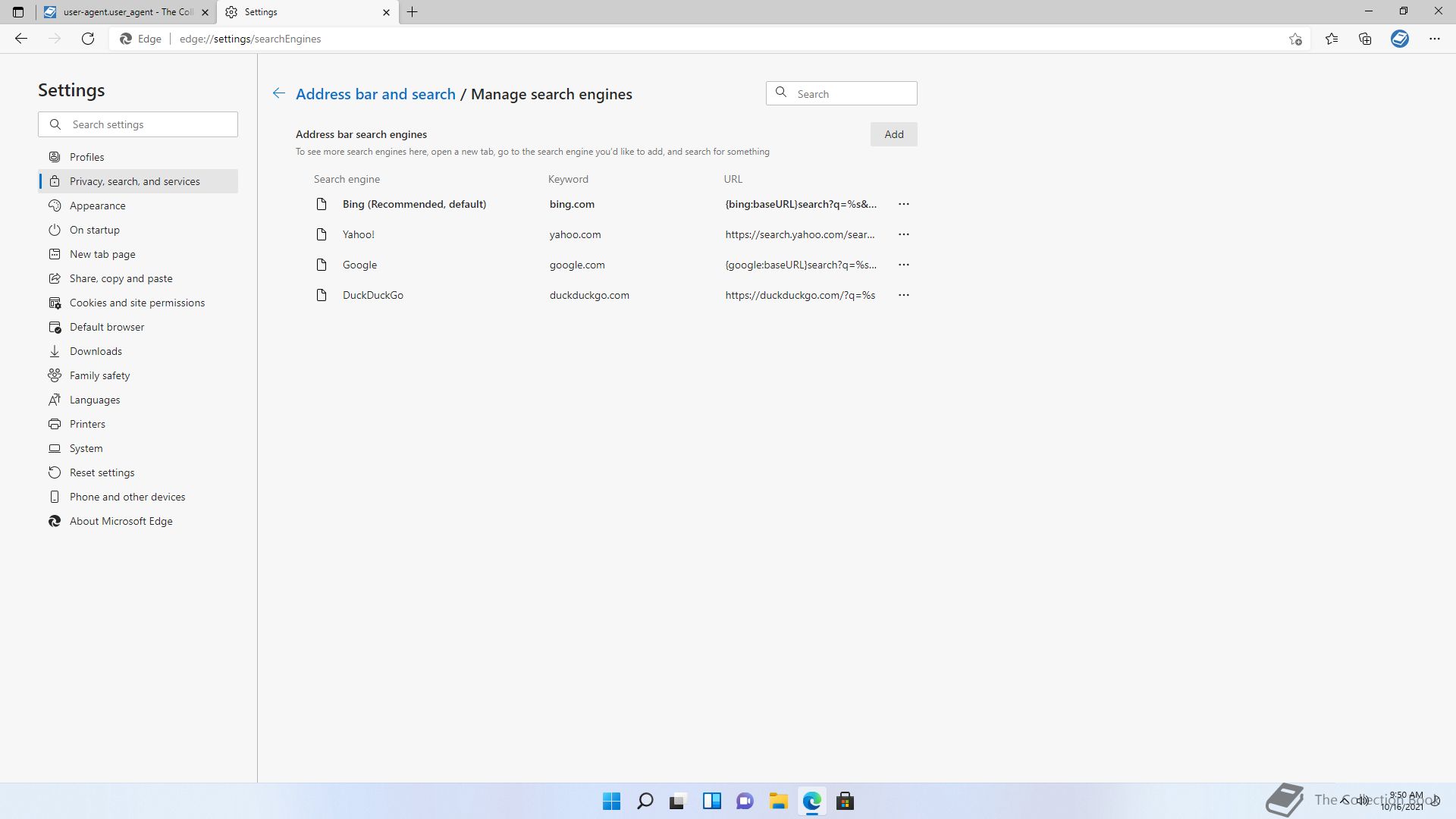Open Default browser settings
1456x819 pixels.
(138, 327)
